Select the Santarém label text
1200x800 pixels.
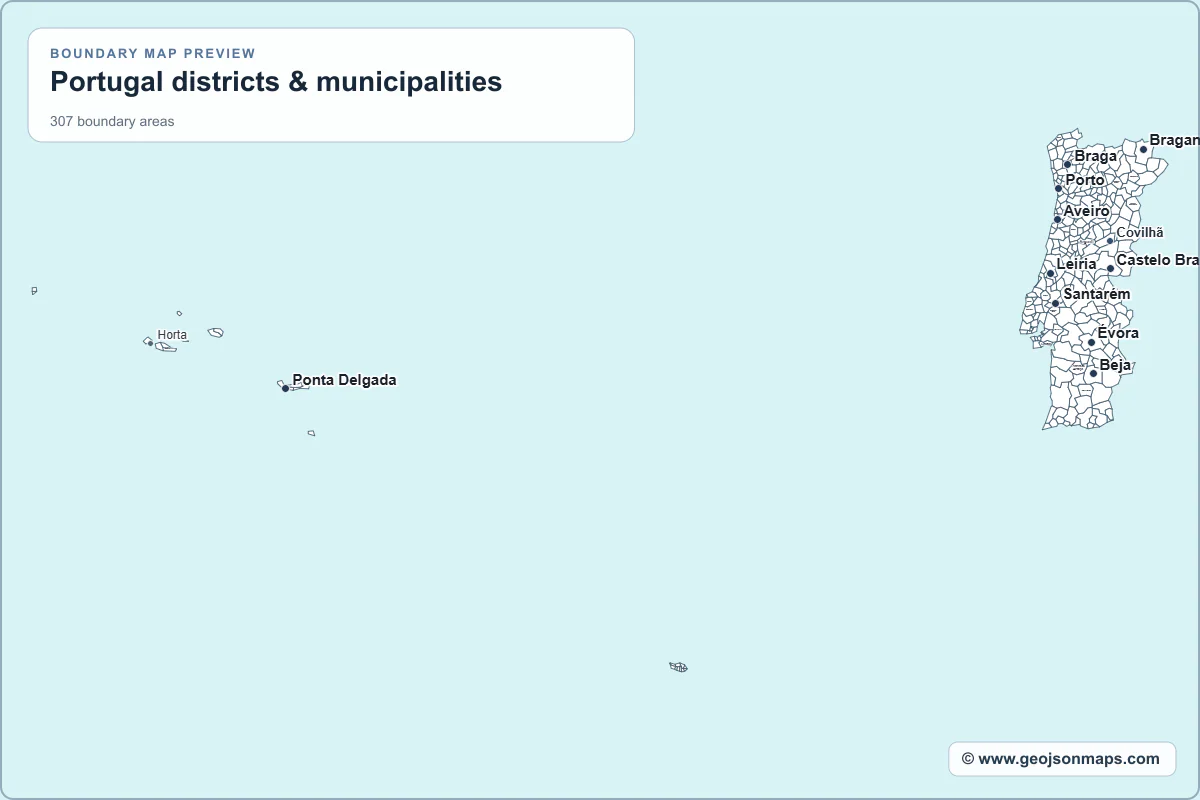point(1097,294)
